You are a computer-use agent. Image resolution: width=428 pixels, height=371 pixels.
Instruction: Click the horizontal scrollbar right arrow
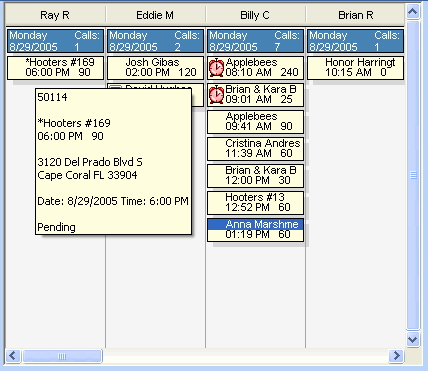point(396,356)
